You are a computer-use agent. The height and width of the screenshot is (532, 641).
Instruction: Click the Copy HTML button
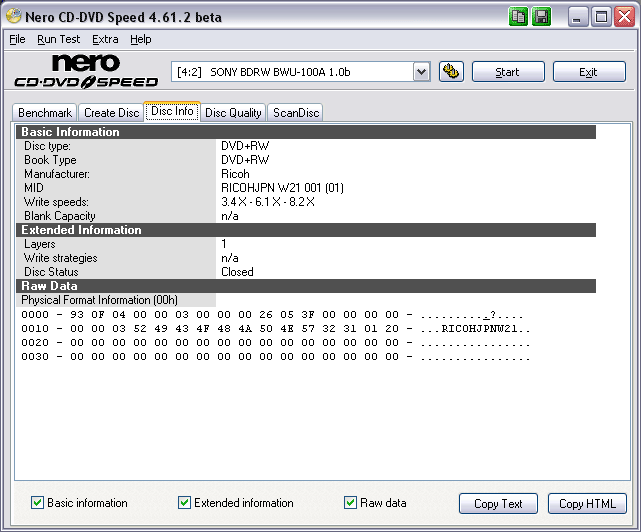click(587, 503)
